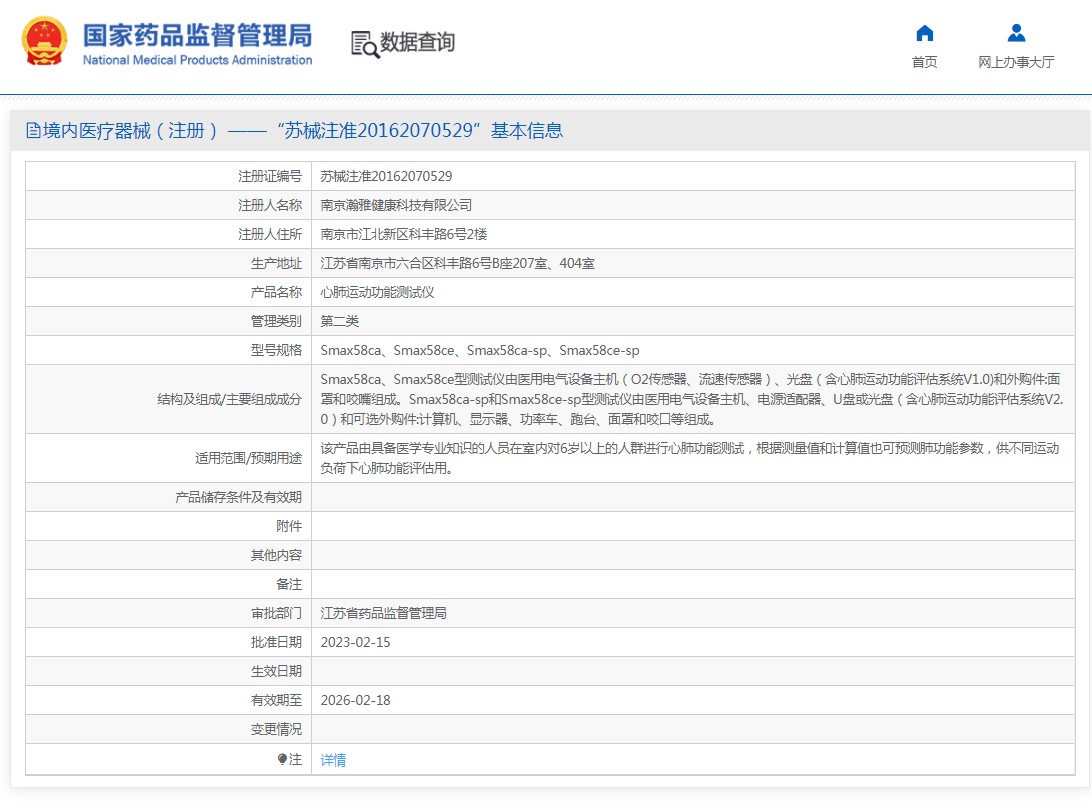Go to 首页 label

tap(924, 62)
